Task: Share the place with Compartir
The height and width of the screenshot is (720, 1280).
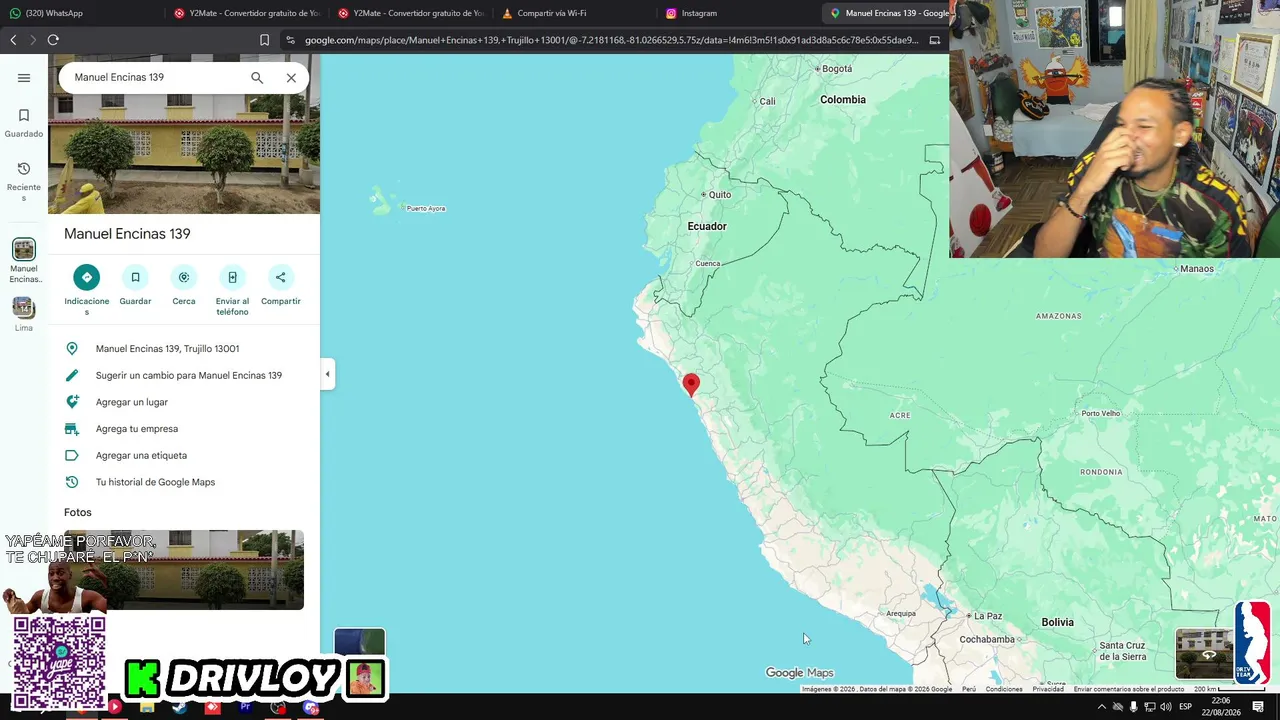Action: [x=281, y=285]
